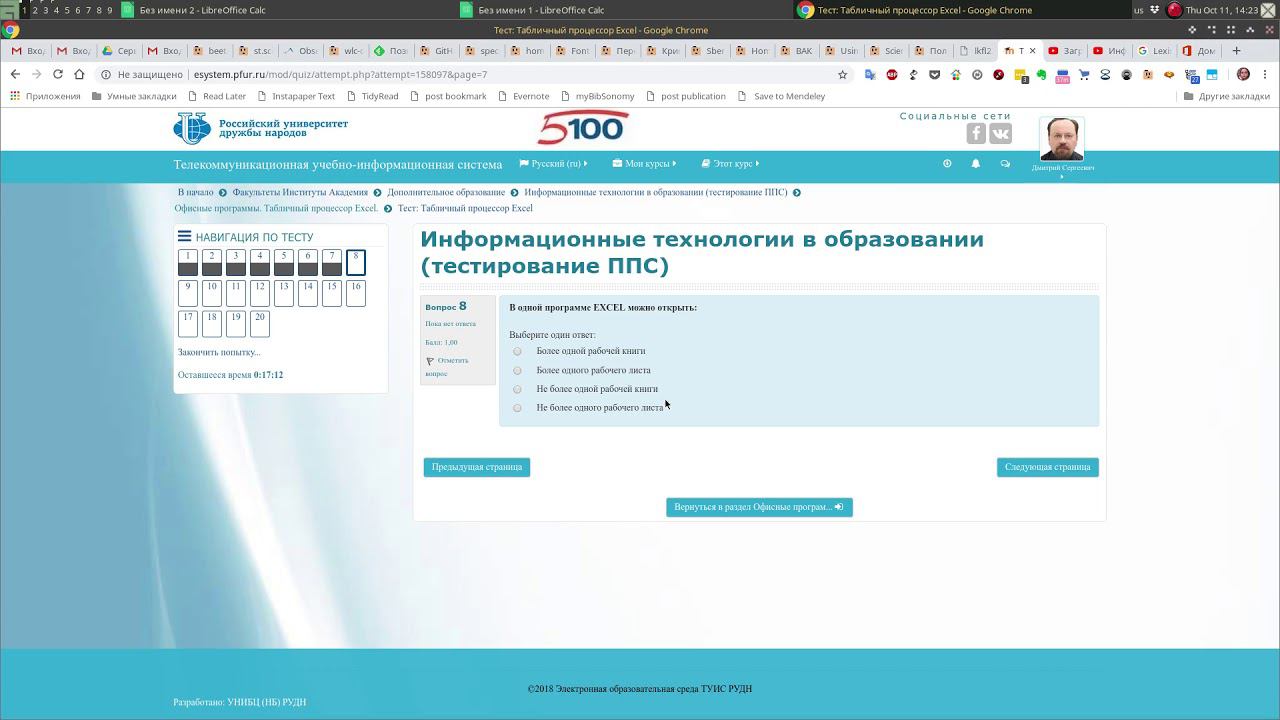Click the browser address bar URL
1280x720 pixels.
[340, 75]
